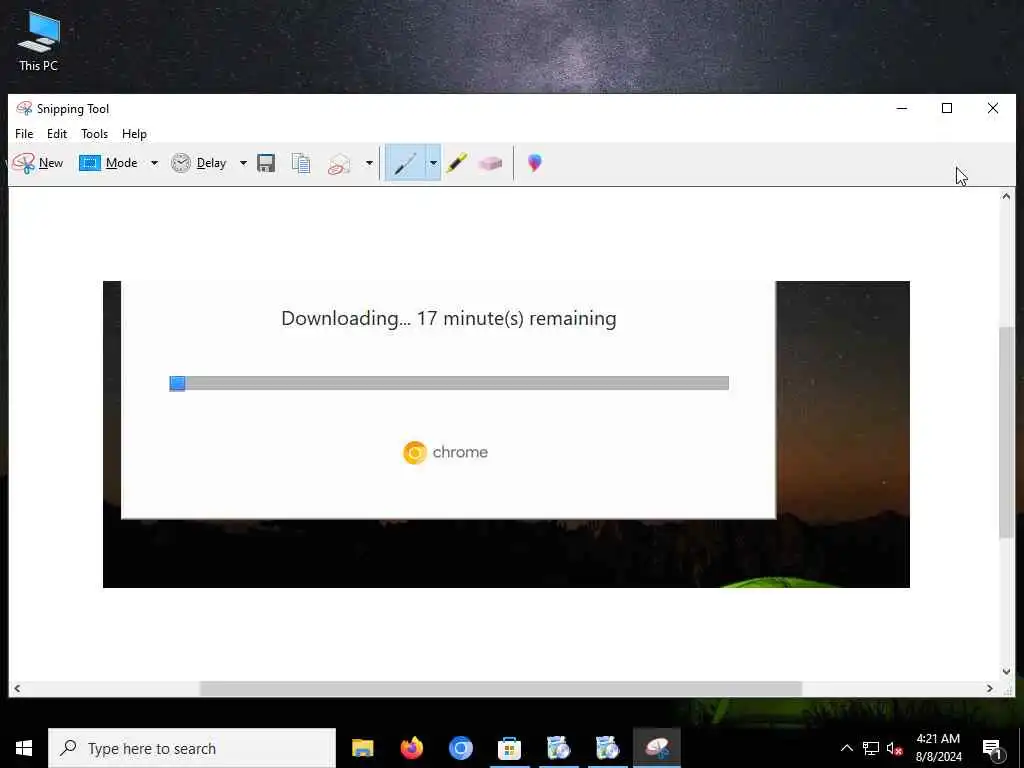The height and width of the screenshot is (768, 1024).
Task: Open the blue circle browser taskbar icon
Action: [460, 748]
